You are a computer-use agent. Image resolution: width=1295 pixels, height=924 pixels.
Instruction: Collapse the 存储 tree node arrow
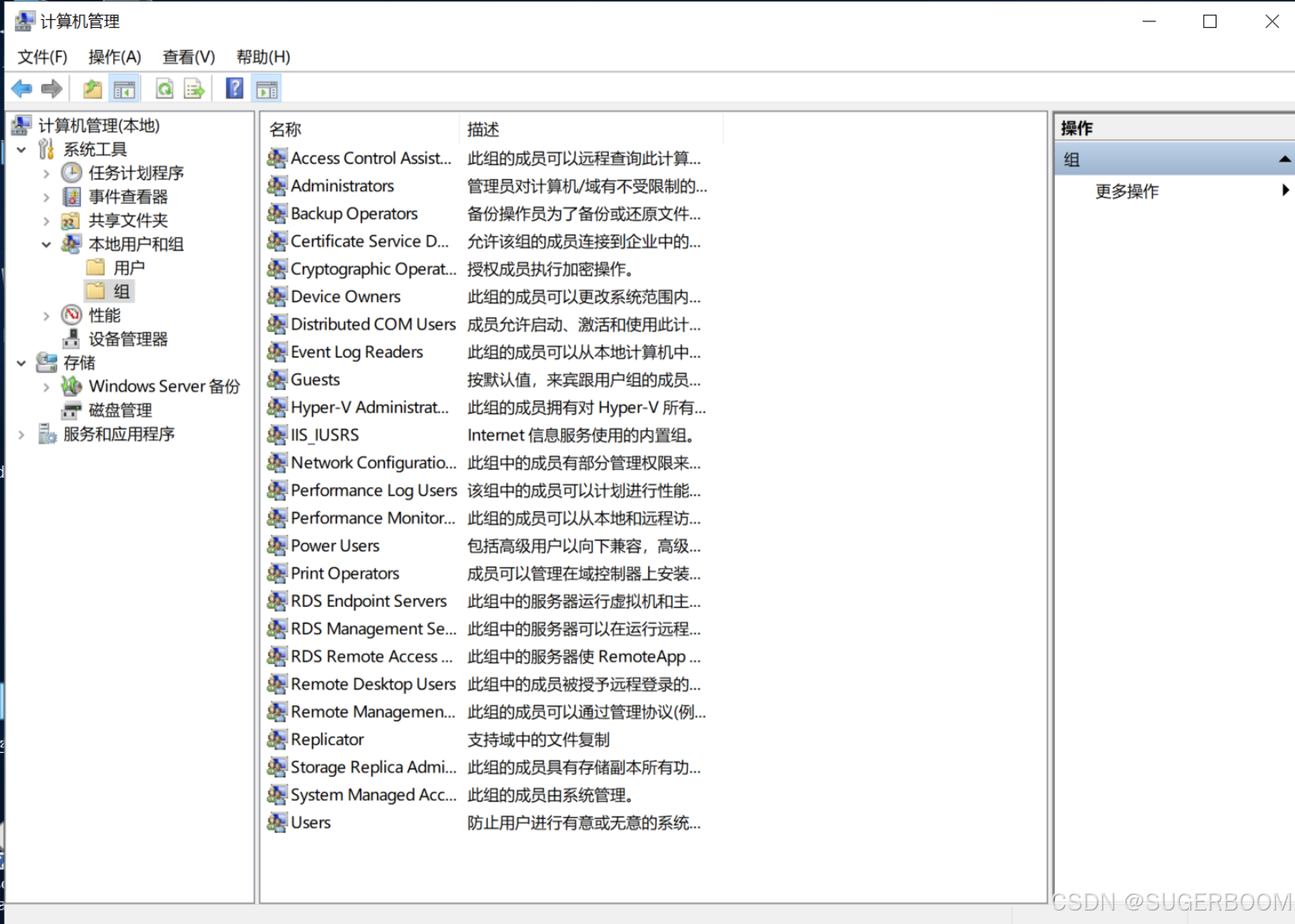[x=21, y=363]
